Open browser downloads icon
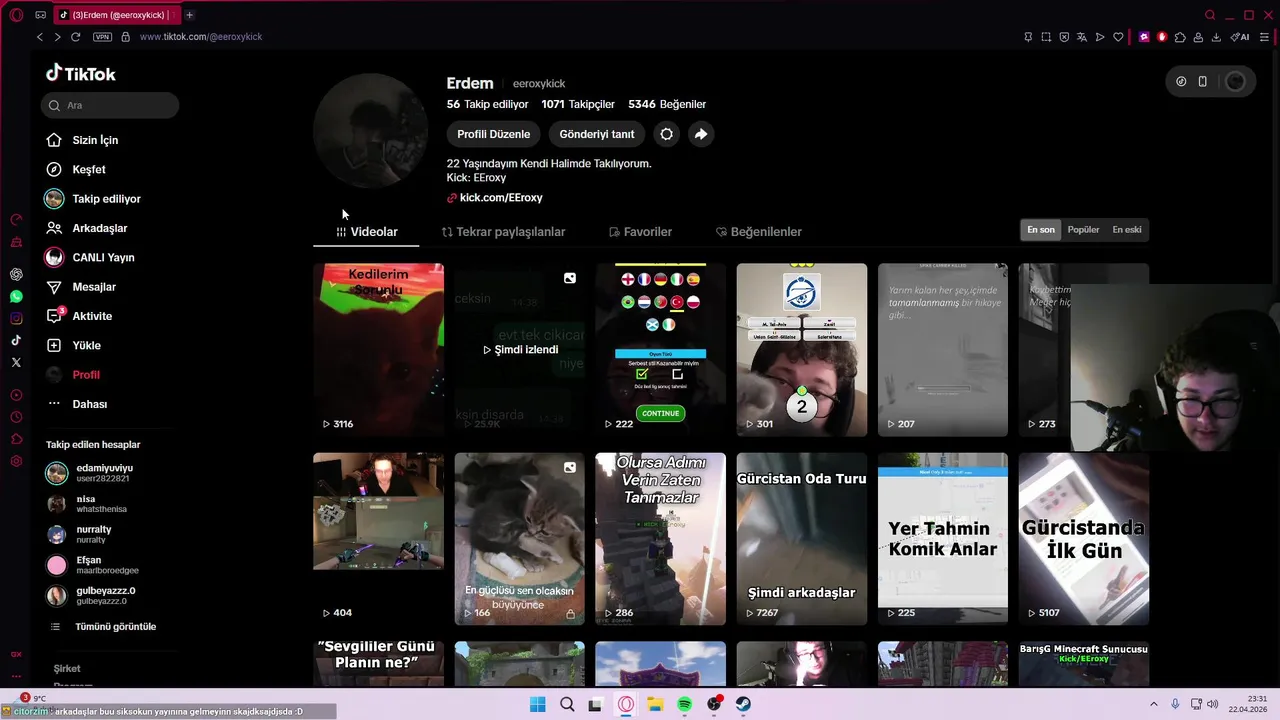 1216,37
